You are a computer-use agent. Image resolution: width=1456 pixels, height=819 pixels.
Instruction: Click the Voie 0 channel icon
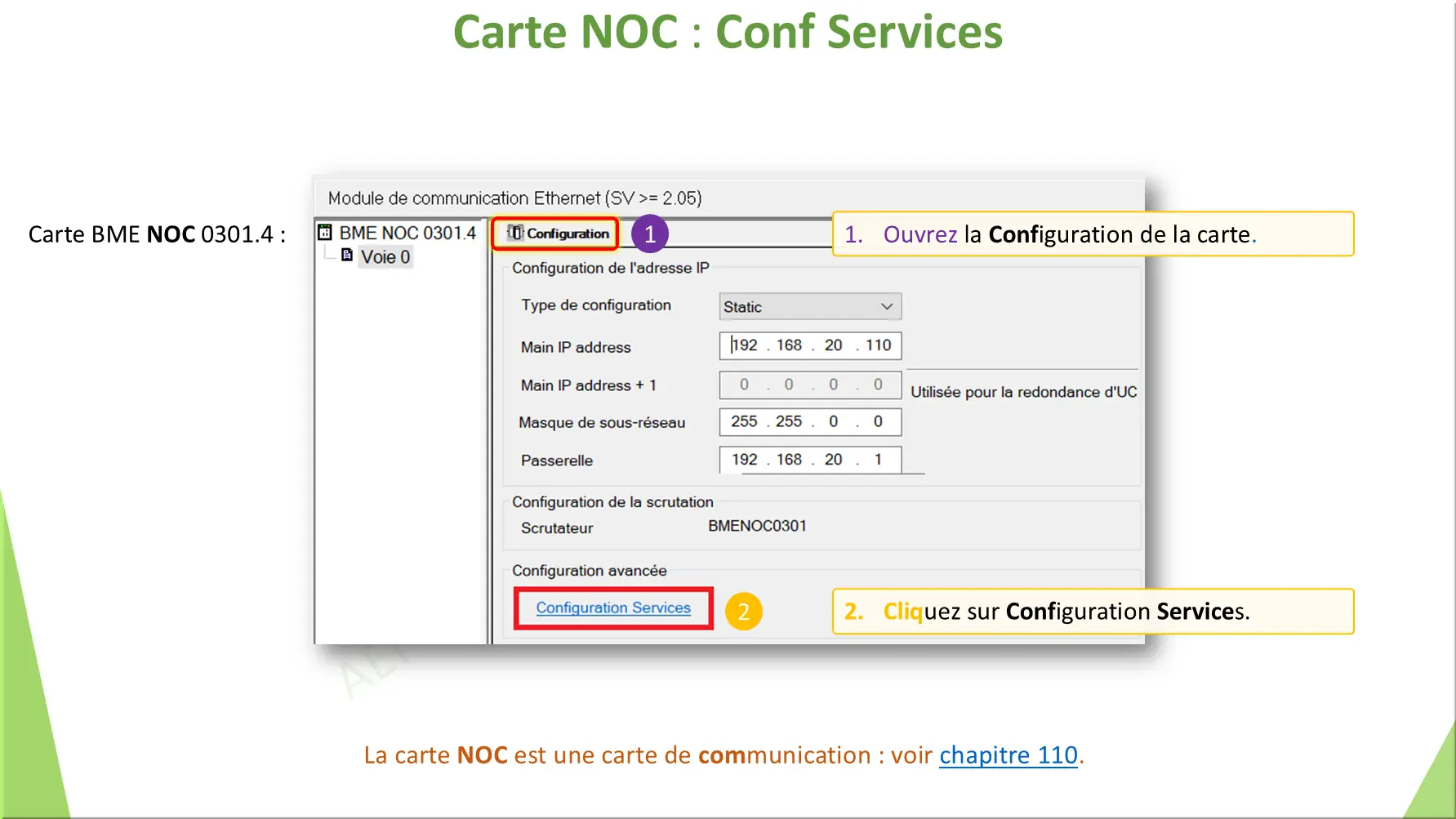[347, 256]
